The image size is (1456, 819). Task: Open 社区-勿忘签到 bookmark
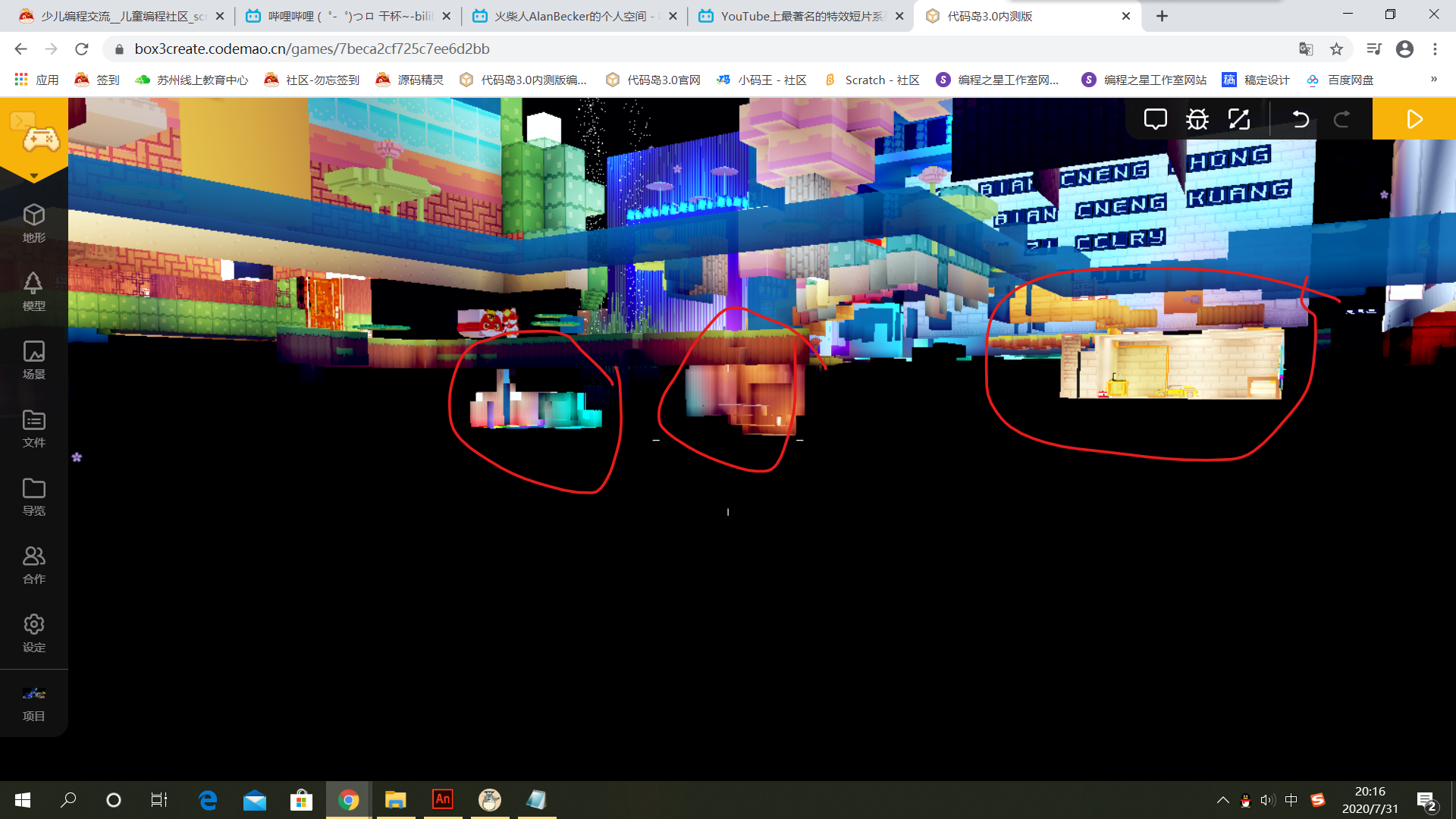[x=312, y=80]
